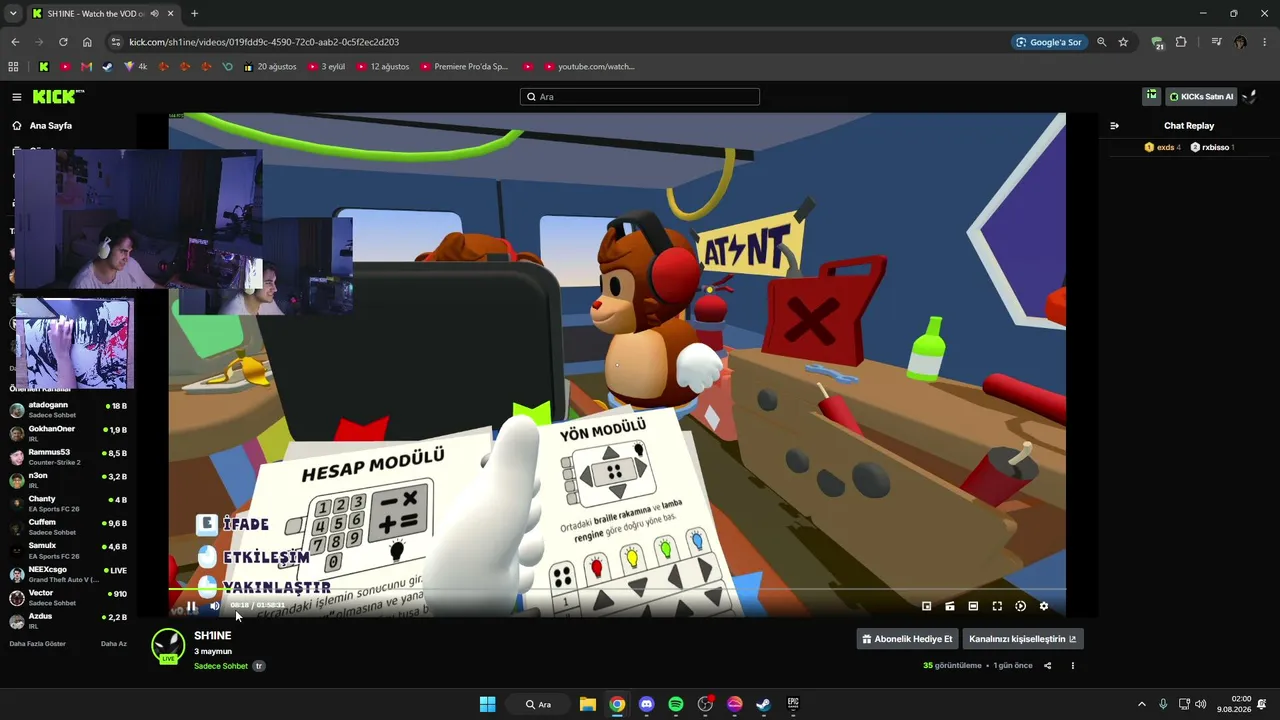Image resolution: width=1280 pixels, height=720 pixels.
Task: Click the address bar URL
Action: point(264,42)
